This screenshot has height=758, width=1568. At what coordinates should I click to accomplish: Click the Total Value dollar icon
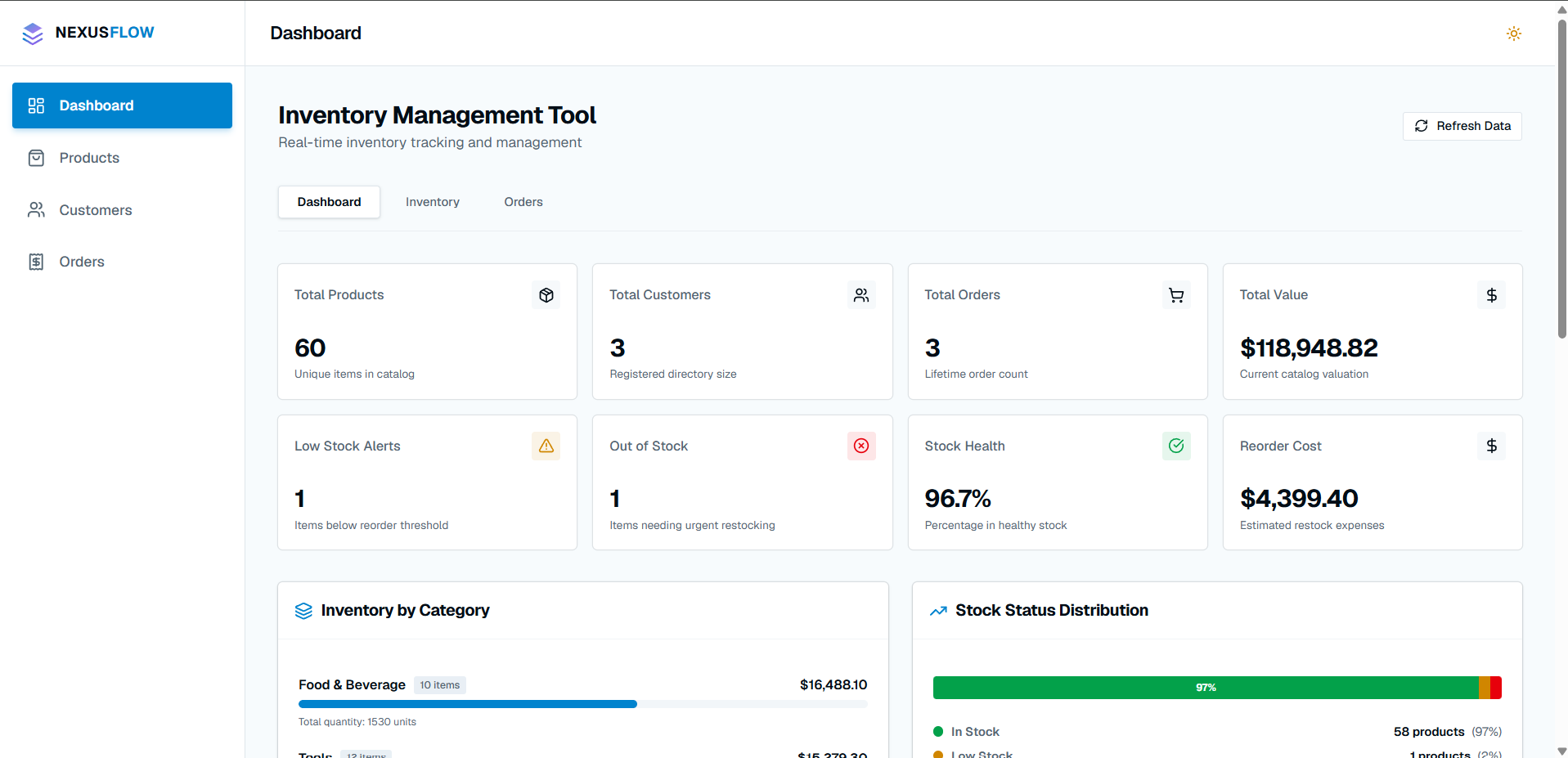(1491, 295)
